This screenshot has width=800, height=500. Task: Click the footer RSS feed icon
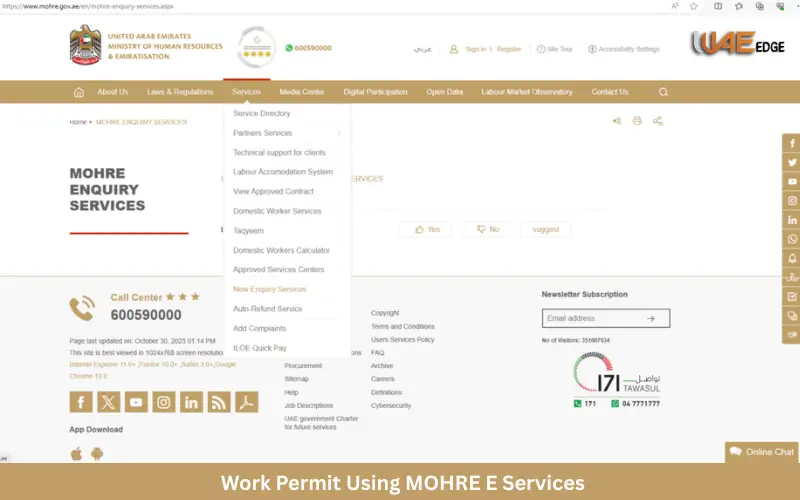(x=219, y=402)
